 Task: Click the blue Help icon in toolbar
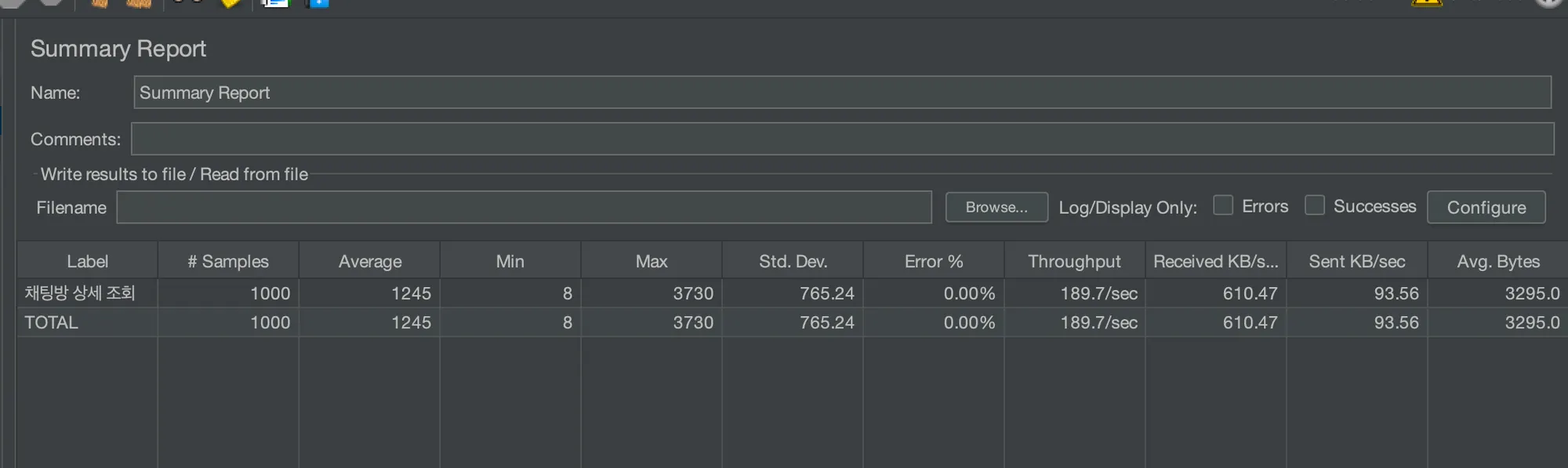tap(318, 3)
